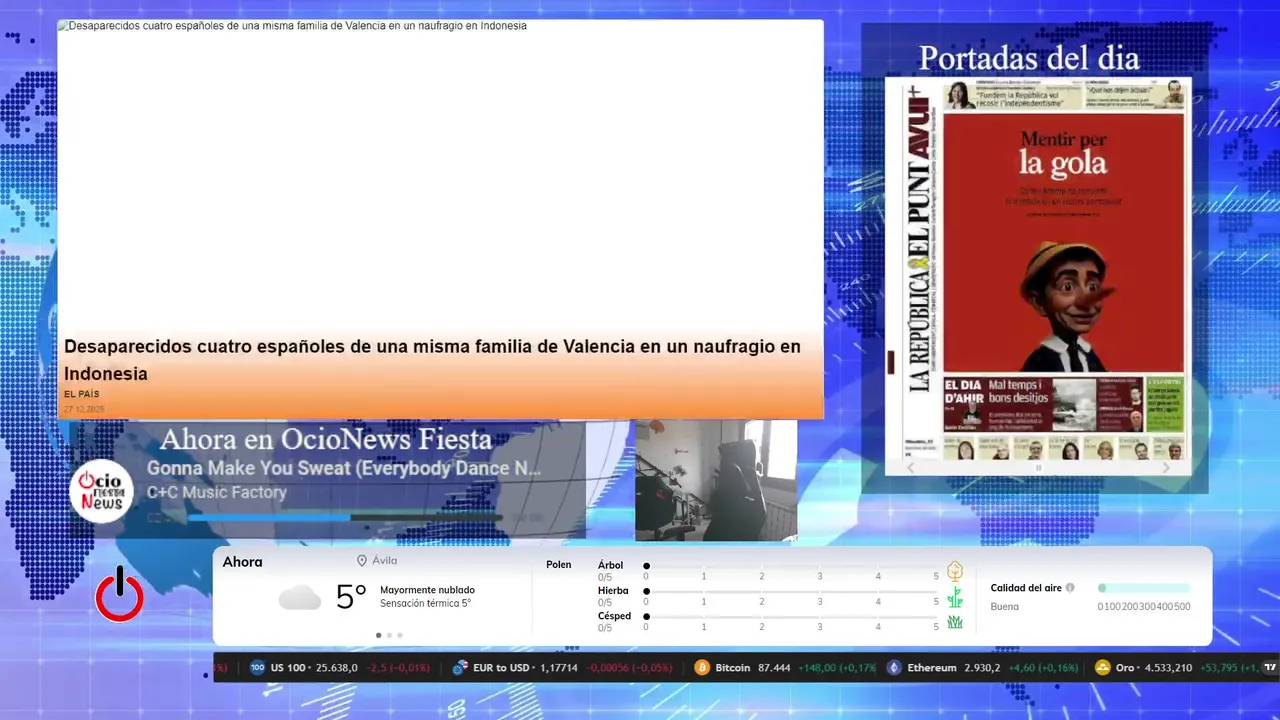Click the Bitcoin ticker entry
This screenshot has height=720, width=1280.
tap(785, 667)
